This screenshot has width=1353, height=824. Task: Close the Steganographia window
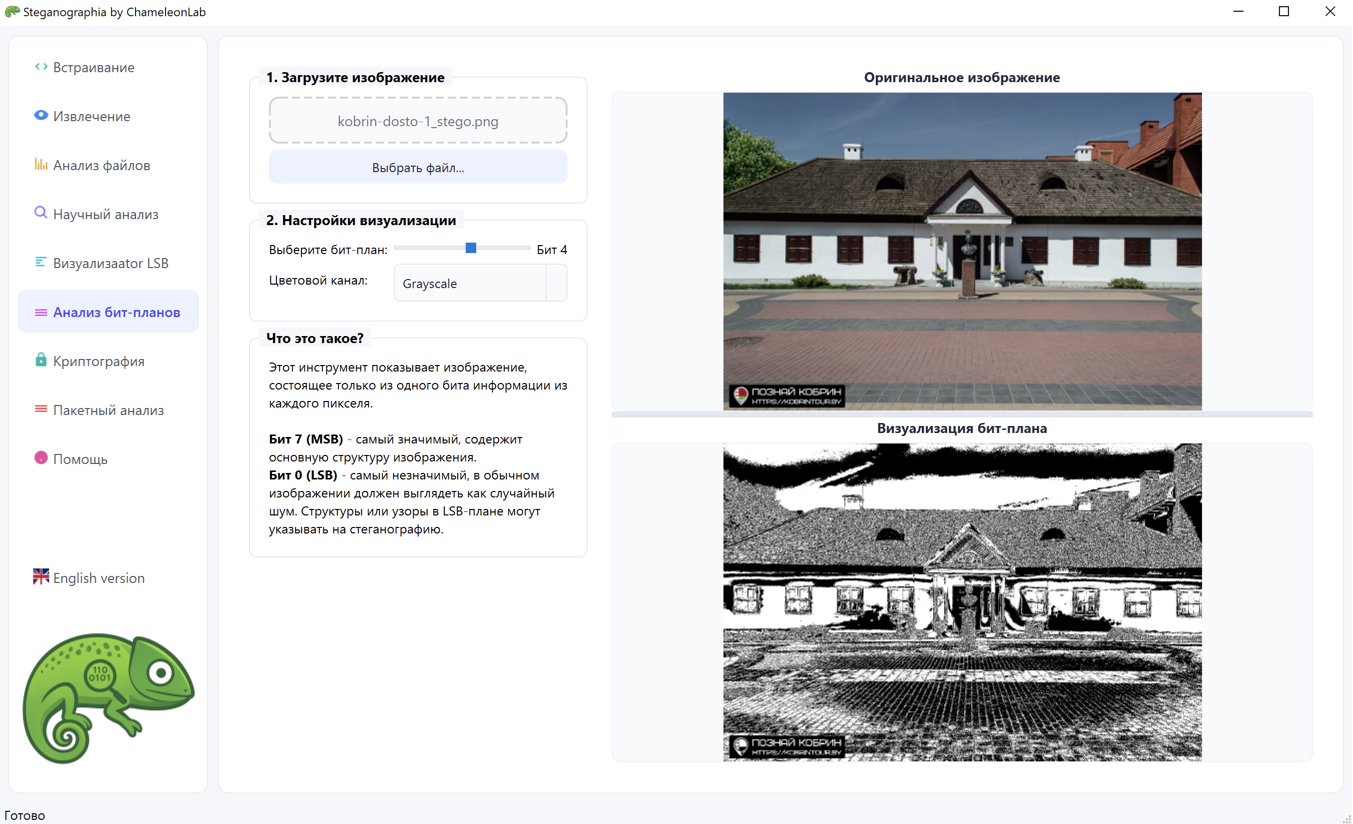[1330, 12]
